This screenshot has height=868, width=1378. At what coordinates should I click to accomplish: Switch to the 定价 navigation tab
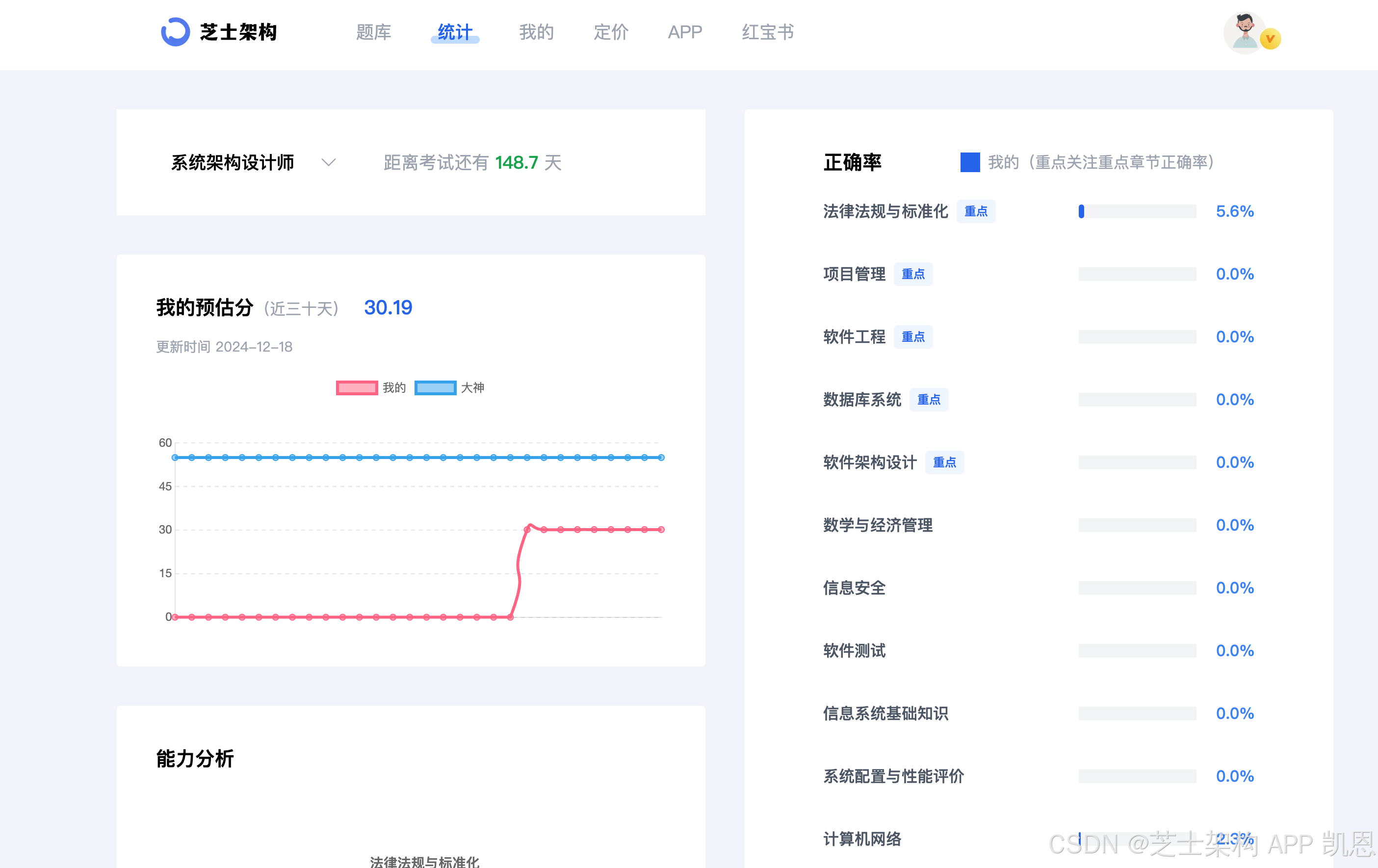(x=611, y=32)
